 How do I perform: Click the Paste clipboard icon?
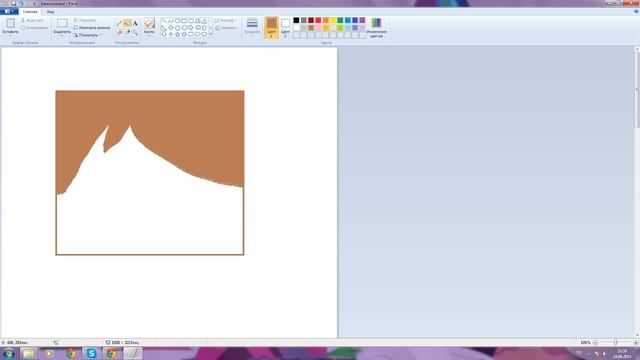(11, 23)
